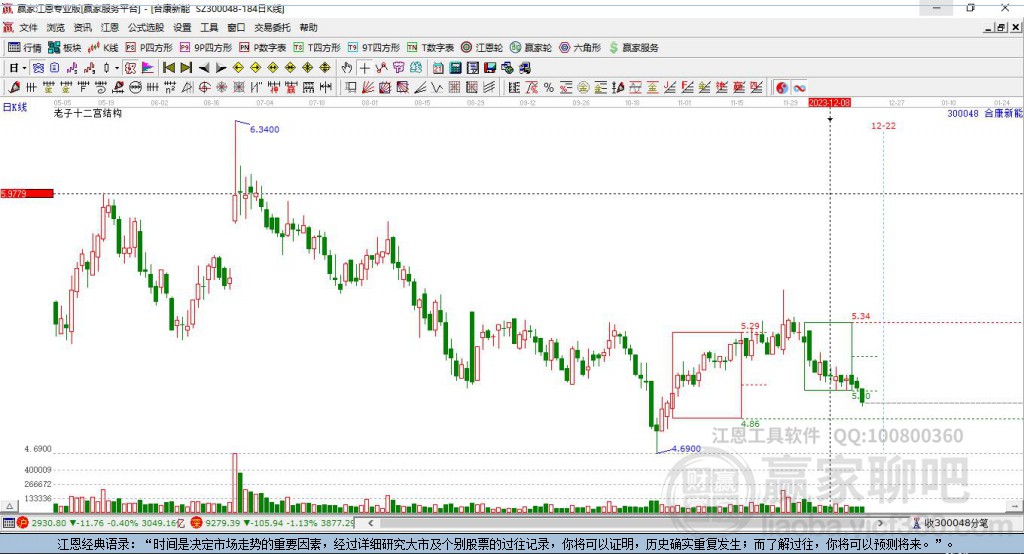
Task: Click the calendar icon with 21
Action: pyautogui.click(x=438, y=68)
